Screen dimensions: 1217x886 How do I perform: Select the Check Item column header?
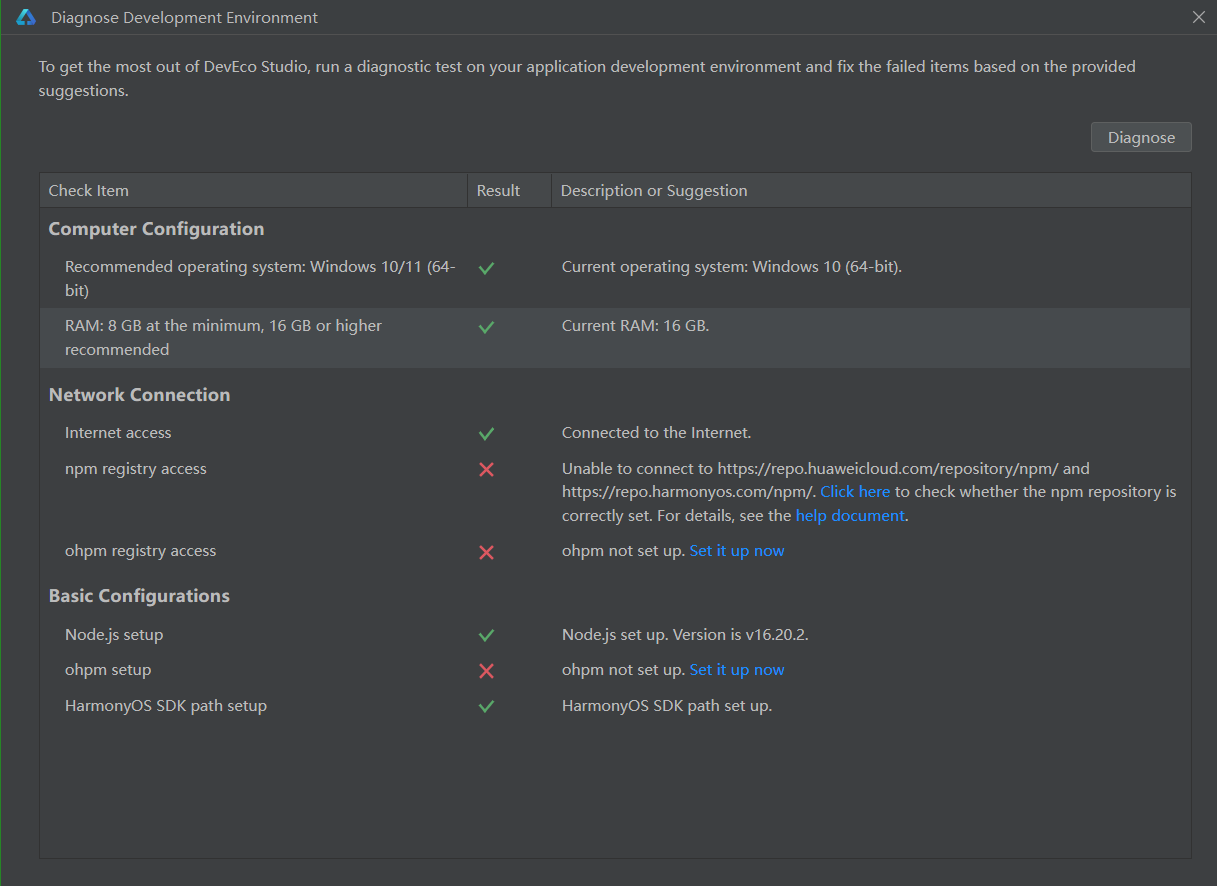click(x=254, y=190)
